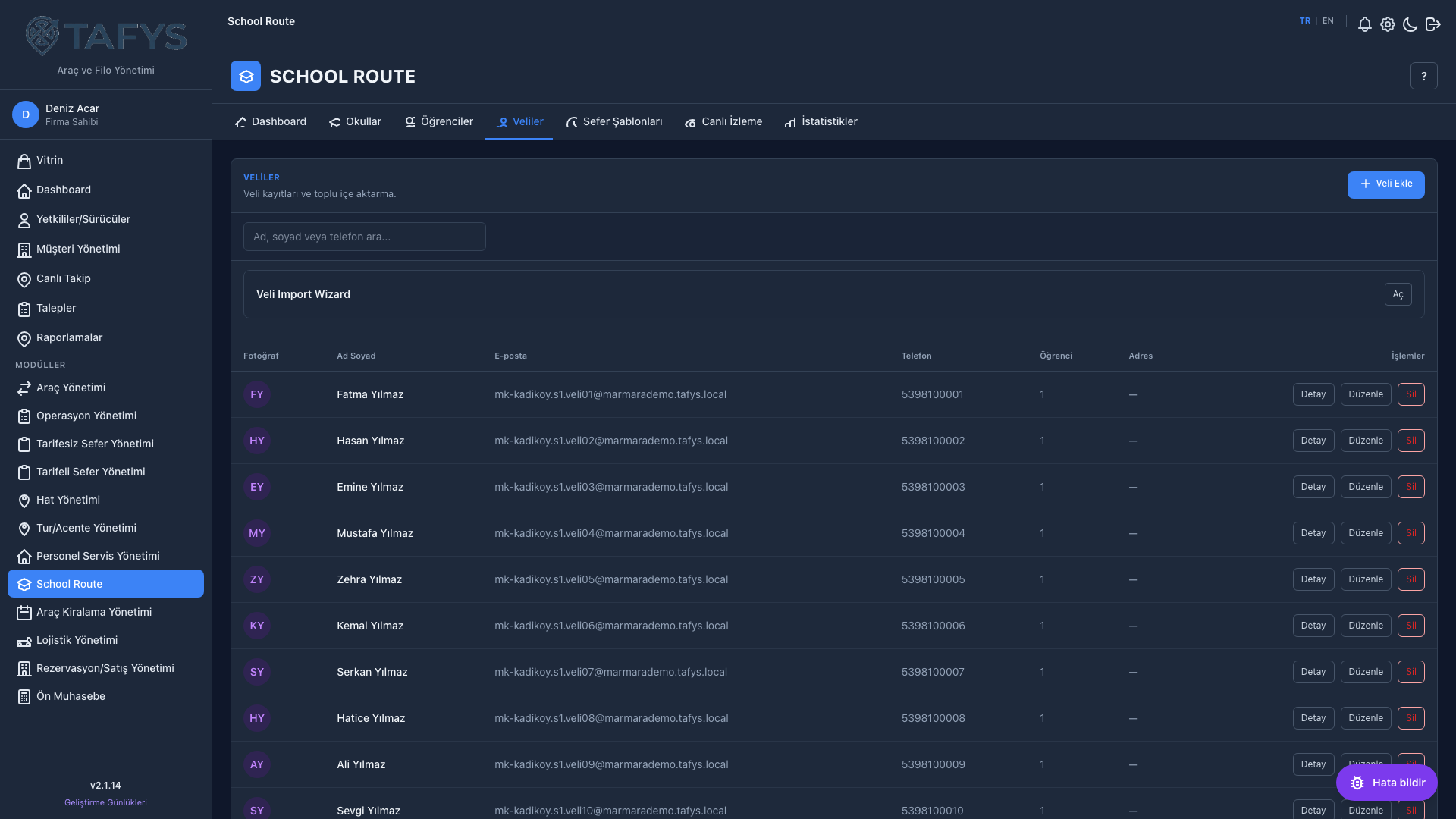Click the School Route header logo icon
Viewport: 1456px width, 819px height.
pos(246,76)
